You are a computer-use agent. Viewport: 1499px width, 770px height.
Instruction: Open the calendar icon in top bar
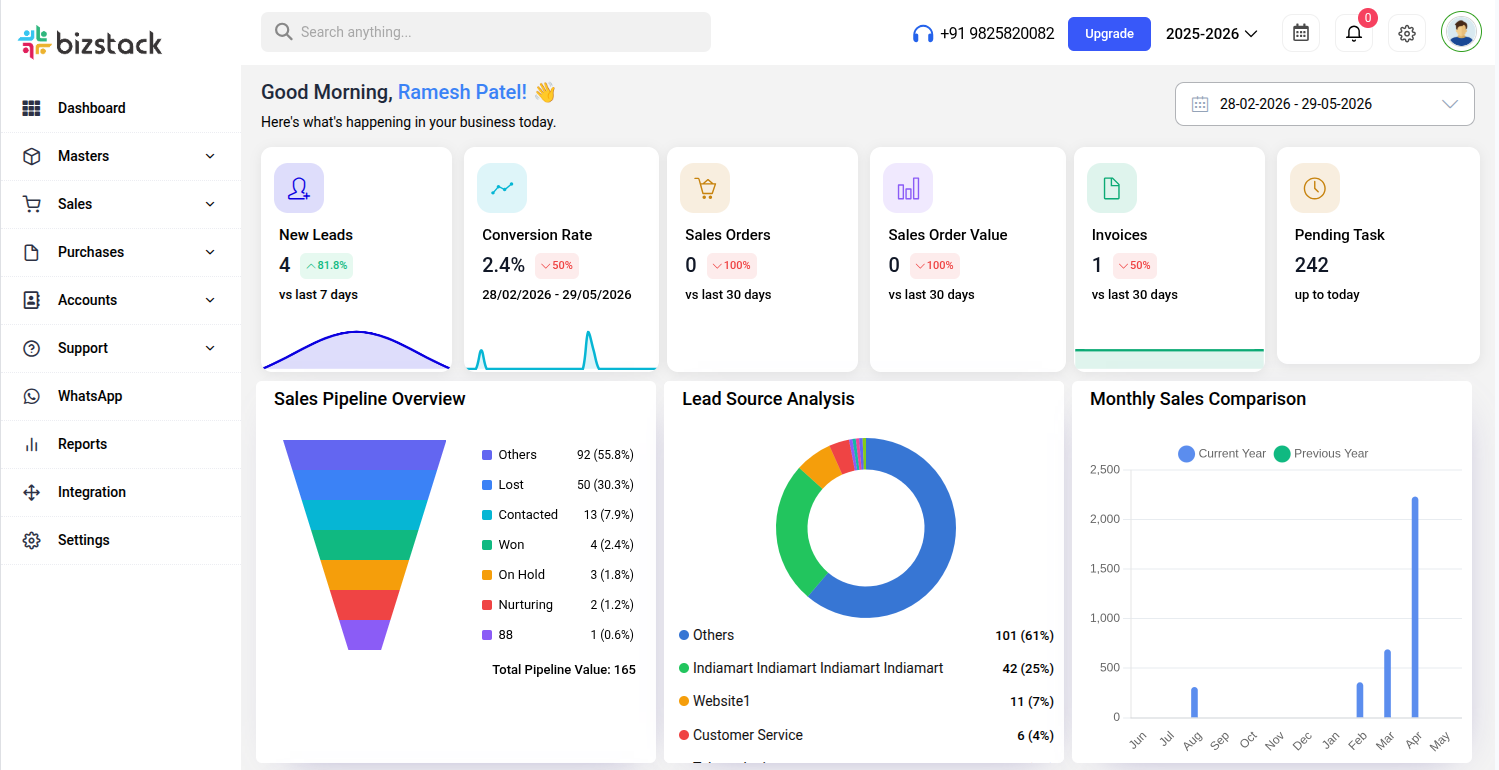(1301, 33)
